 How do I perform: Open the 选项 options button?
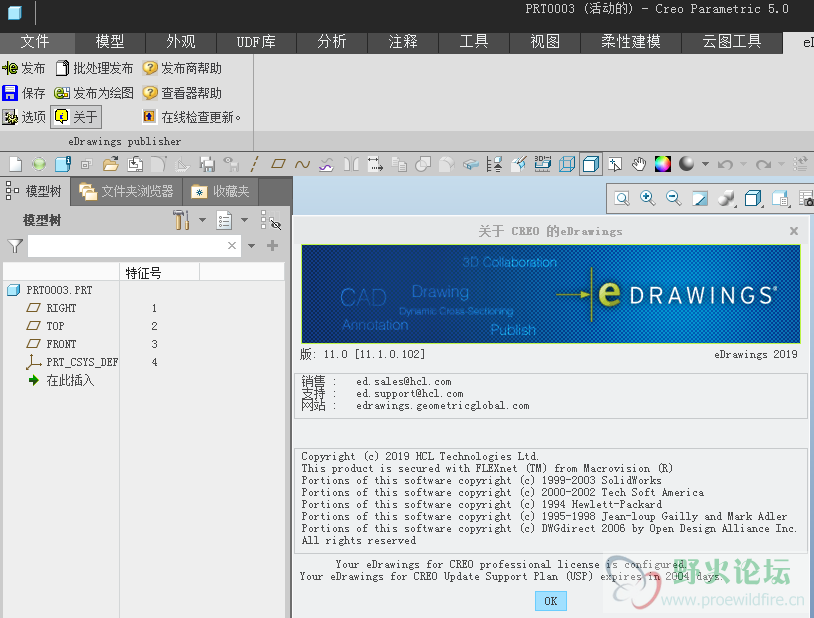(x=24, y=117)
